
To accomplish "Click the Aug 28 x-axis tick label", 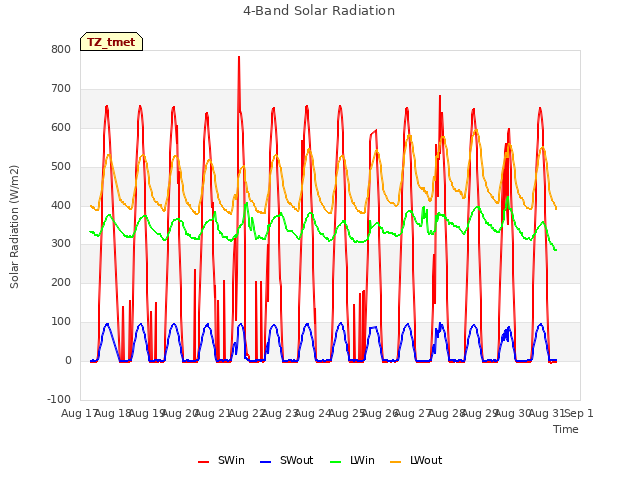I will [x=446, y=413].
